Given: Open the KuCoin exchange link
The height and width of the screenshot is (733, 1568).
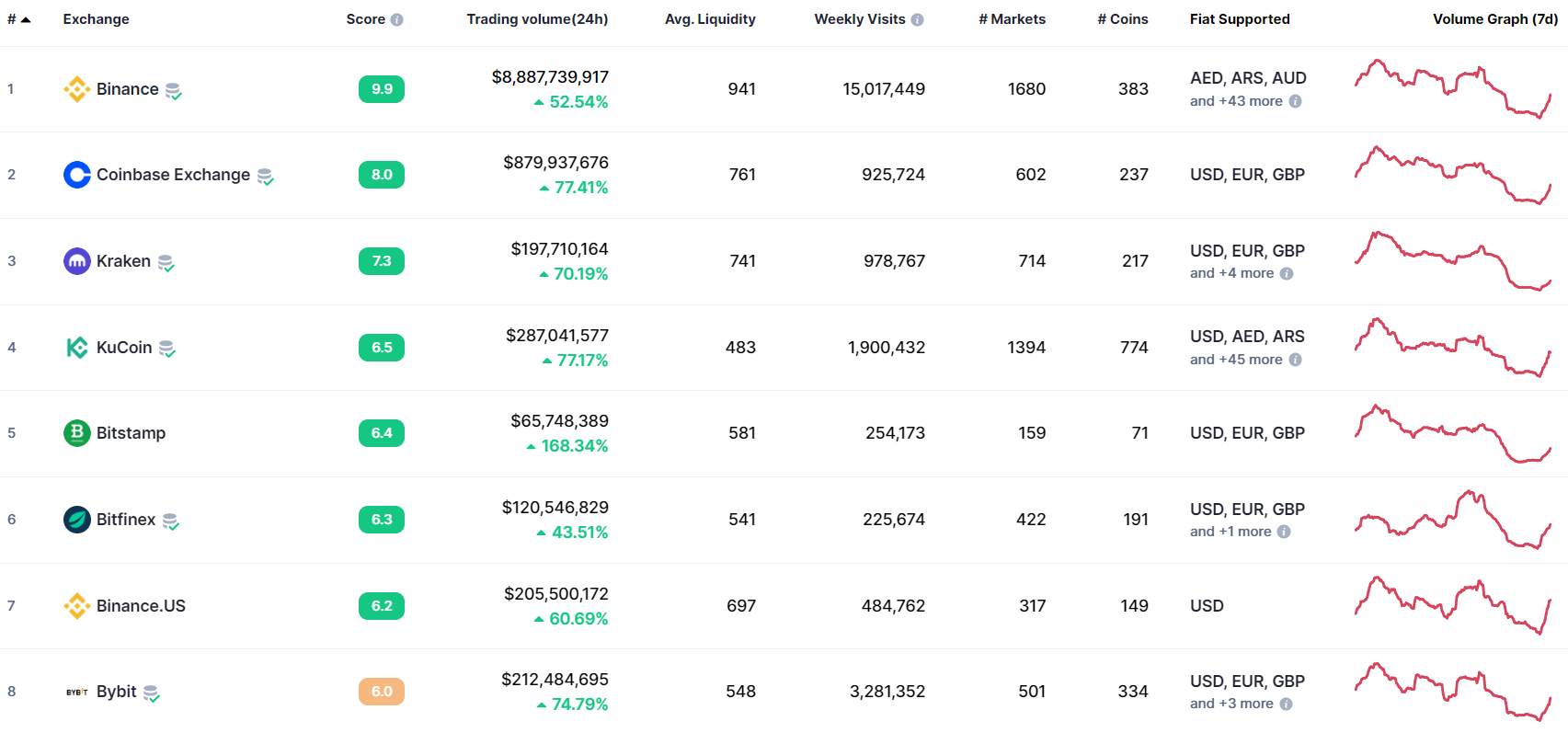Looking at the screenshot, I should [x=124, y=348].
